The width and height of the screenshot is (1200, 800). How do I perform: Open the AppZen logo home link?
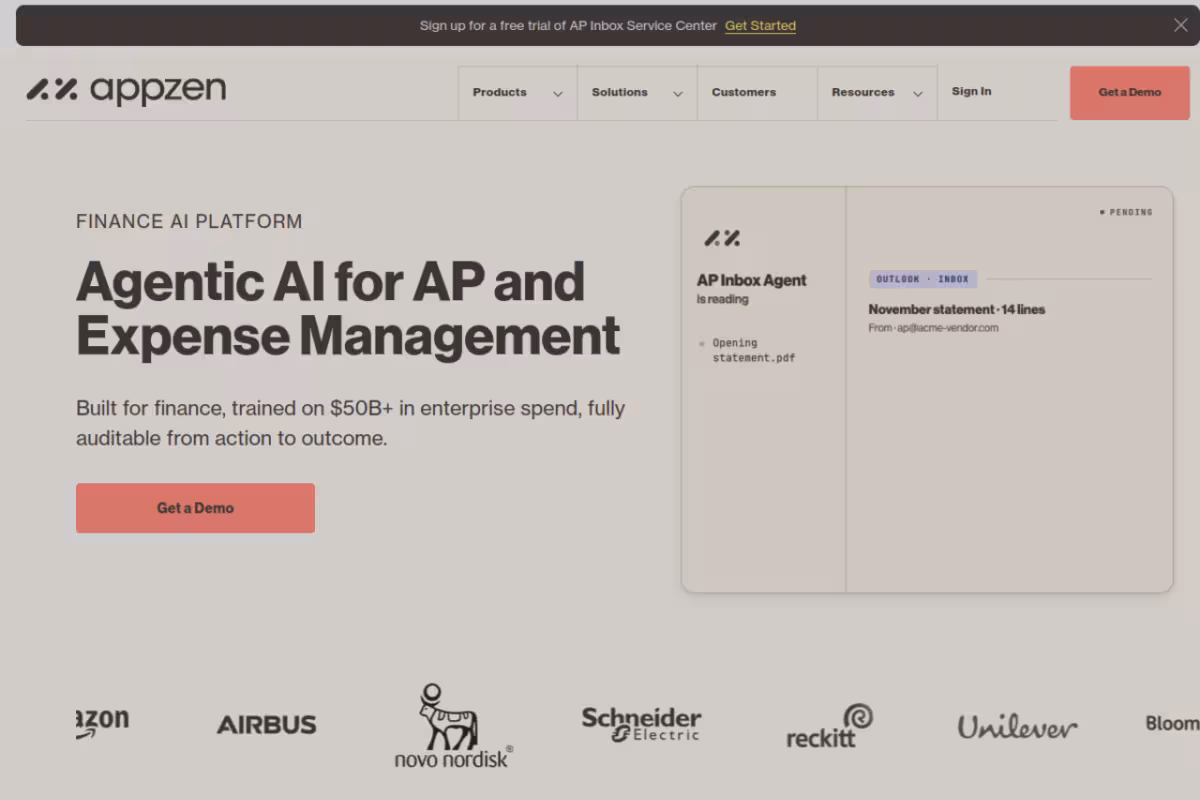coord(126,90)
